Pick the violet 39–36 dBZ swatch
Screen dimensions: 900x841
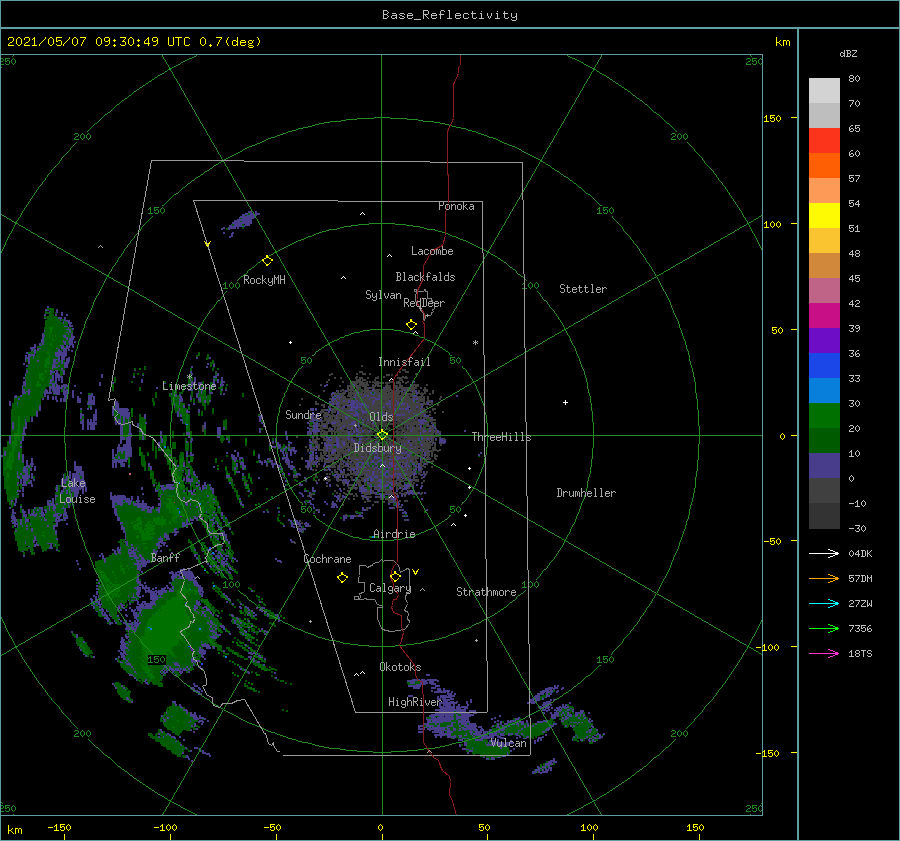[824, 341]
